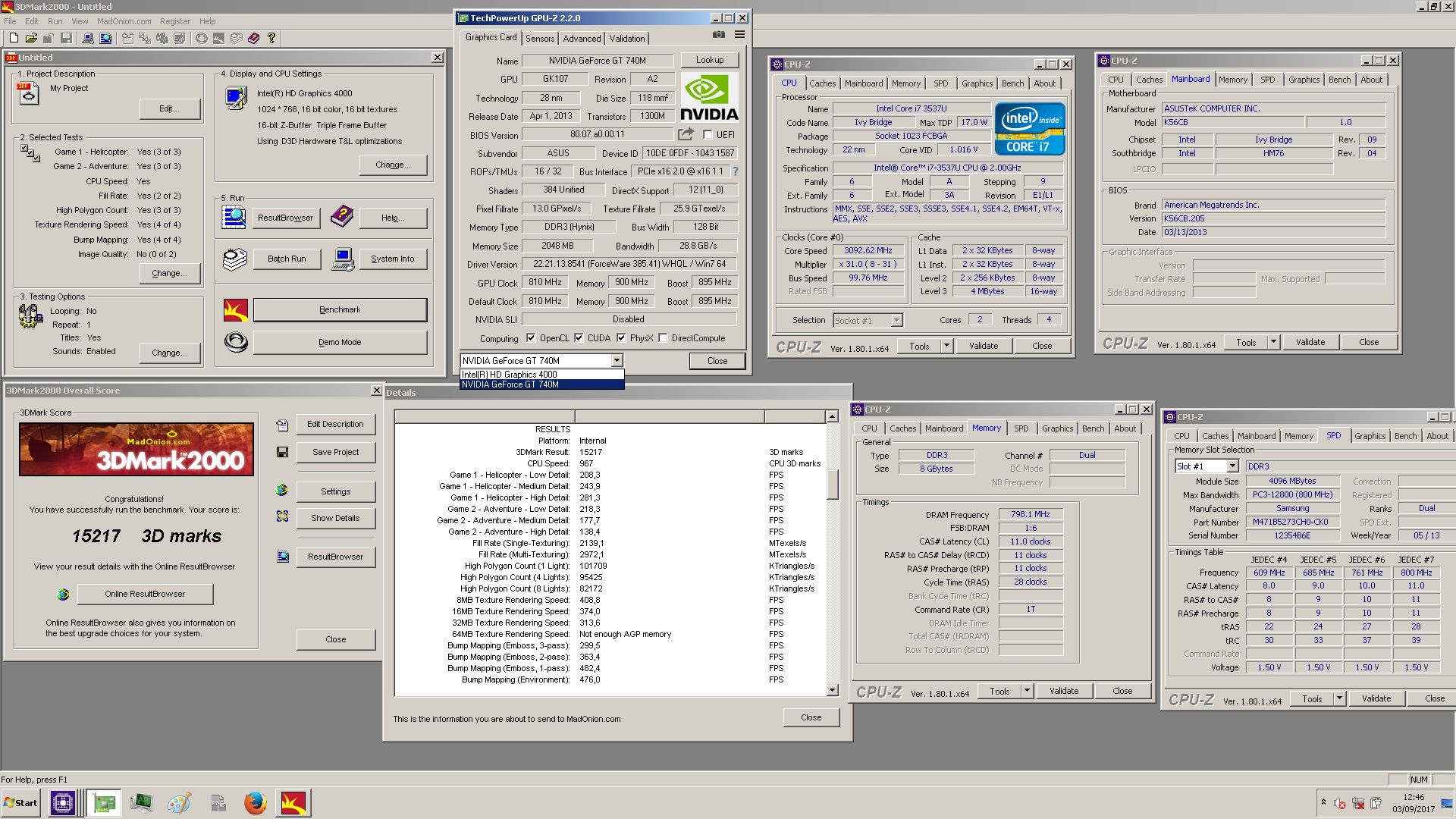Click the Save Project button
1456x819 pixels.
335,452
